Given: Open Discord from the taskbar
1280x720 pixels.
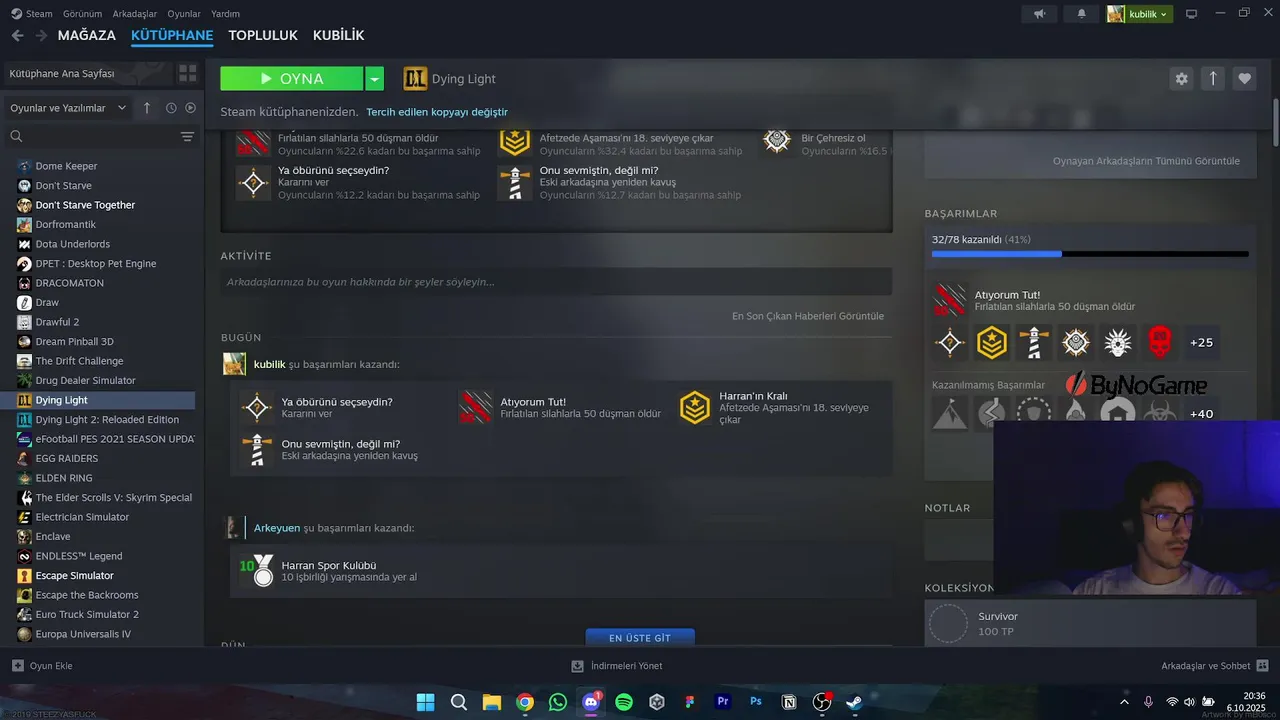Looking at the screenshot, I should pyautogui.click(x=591, y=702).
